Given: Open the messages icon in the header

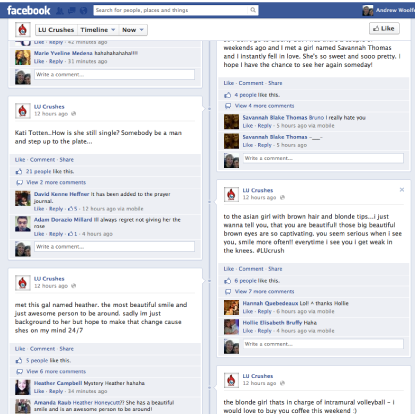Looking at the screenshot, I should (x=72, y=11).
